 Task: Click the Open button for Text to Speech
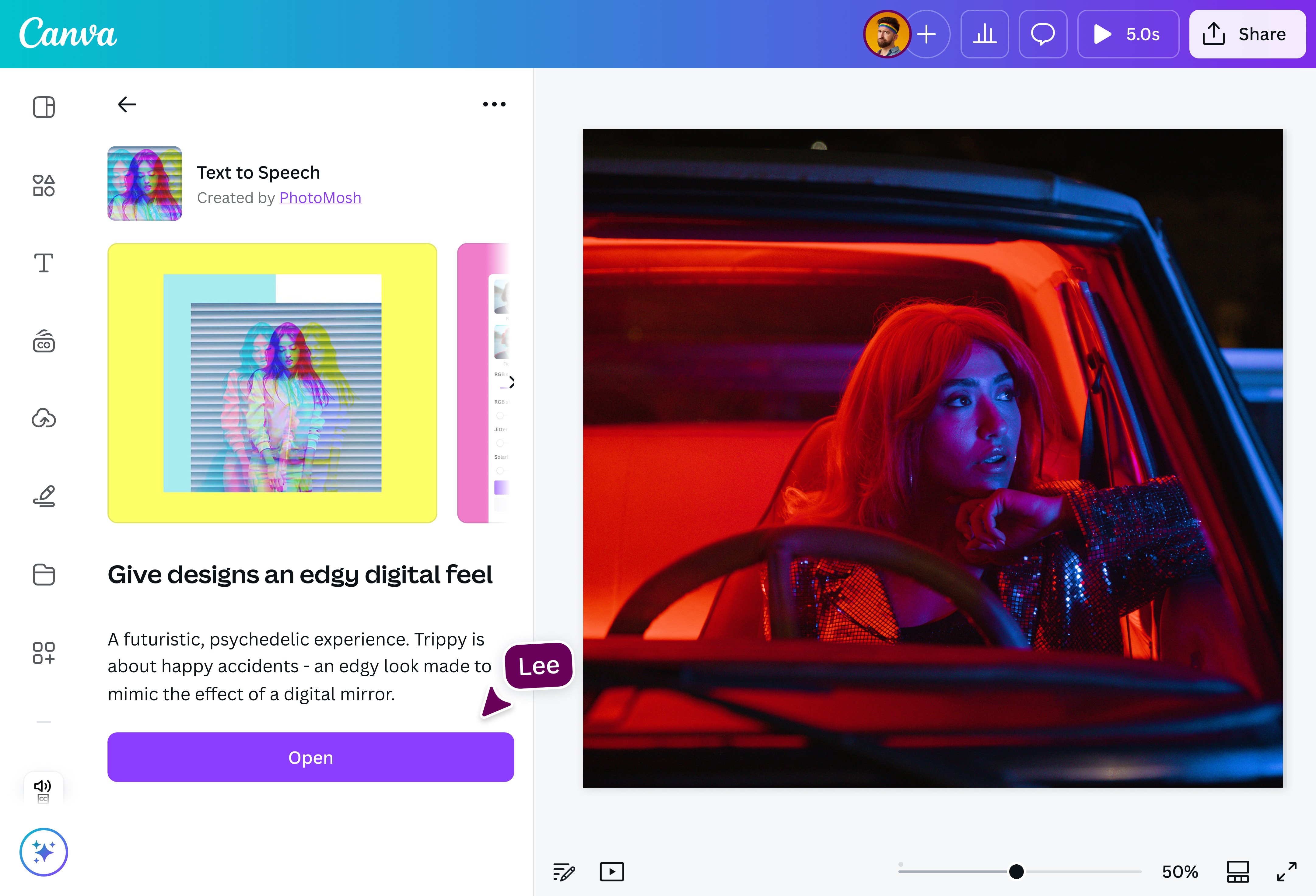pos(310,757)
